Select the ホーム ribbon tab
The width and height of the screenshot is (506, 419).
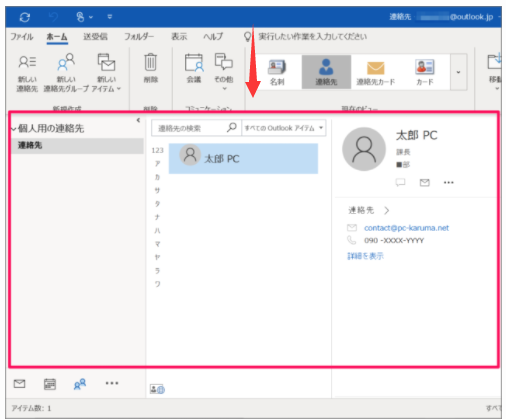click(x=57, y=37)
